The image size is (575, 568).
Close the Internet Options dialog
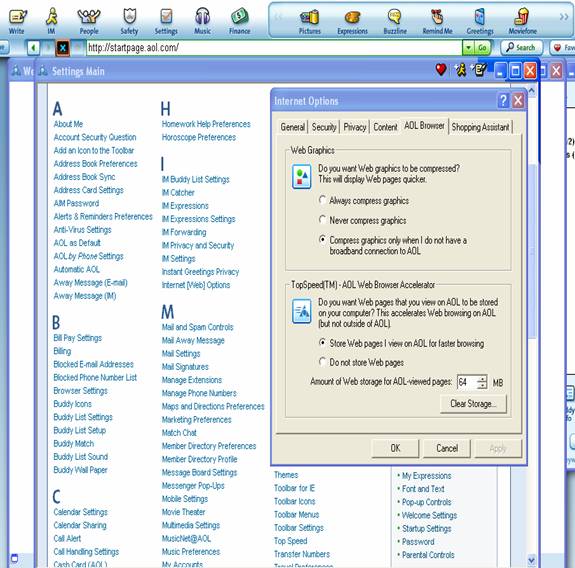518,100
